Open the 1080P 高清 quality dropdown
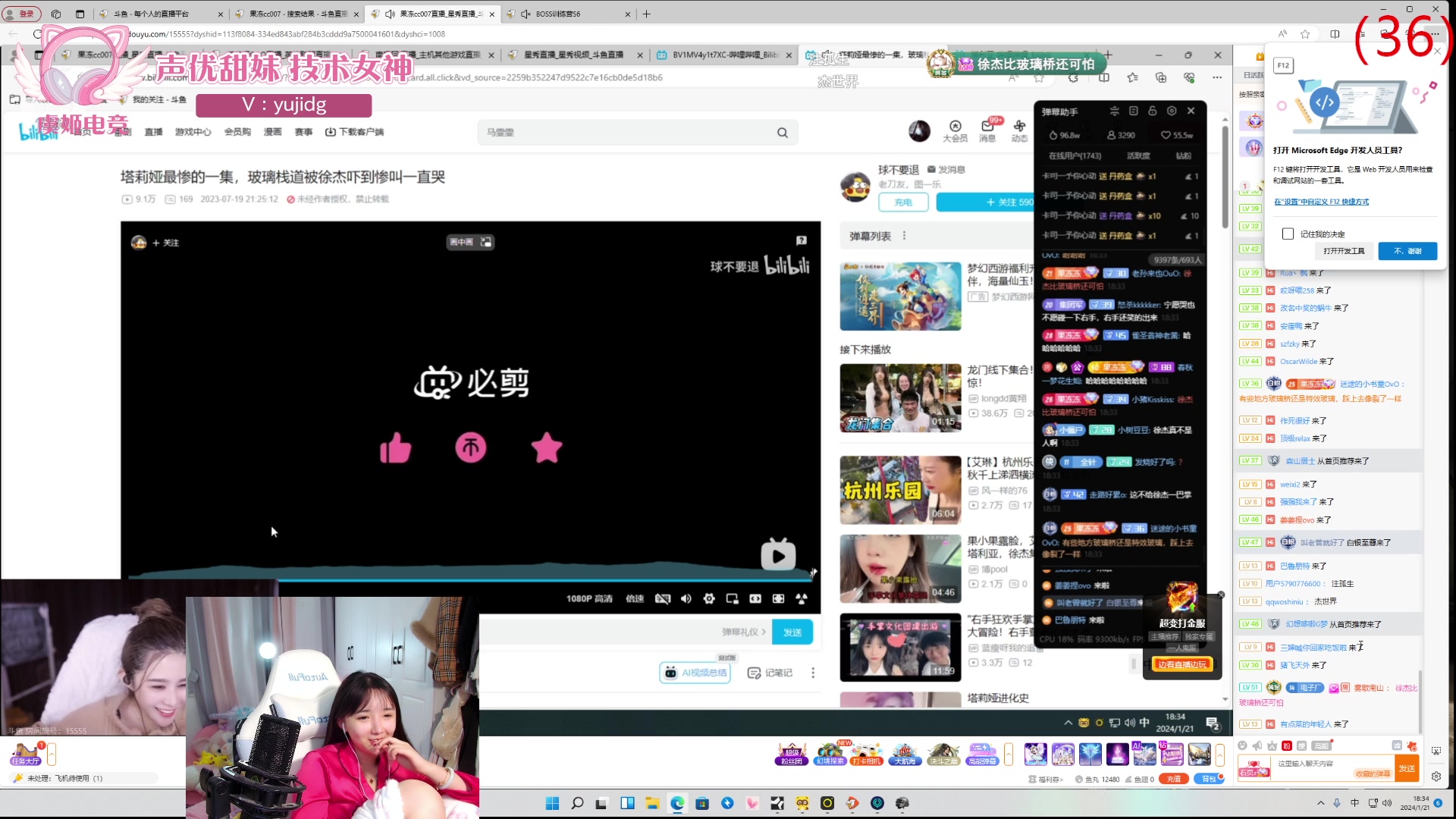The width and height of the screenshot is (1456, 819). tap(589, 598)
